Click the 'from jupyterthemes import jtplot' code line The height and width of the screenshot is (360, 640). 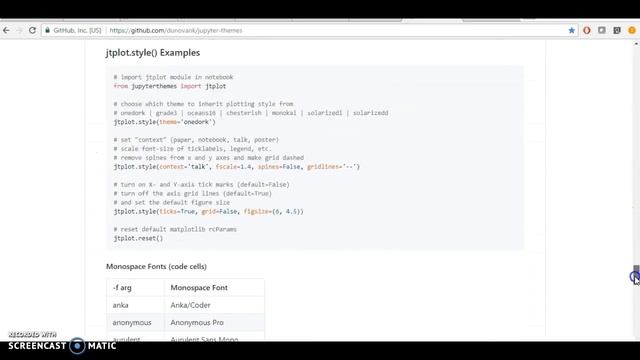coord(170,86)
